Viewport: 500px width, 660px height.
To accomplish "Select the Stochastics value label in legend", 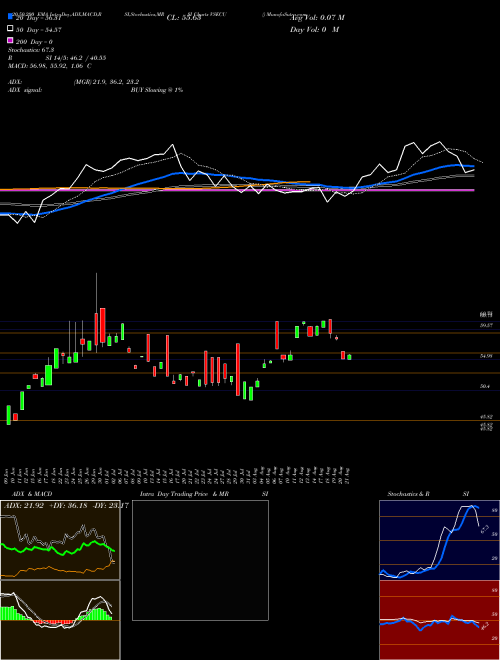I will pyautogui.click(x=31, y=50).
